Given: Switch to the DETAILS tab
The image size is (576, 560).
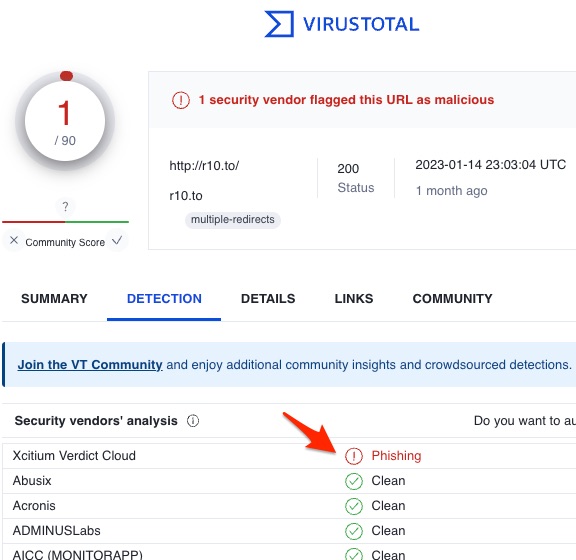Looking at the screenshot, I should [x=268, y=299].
